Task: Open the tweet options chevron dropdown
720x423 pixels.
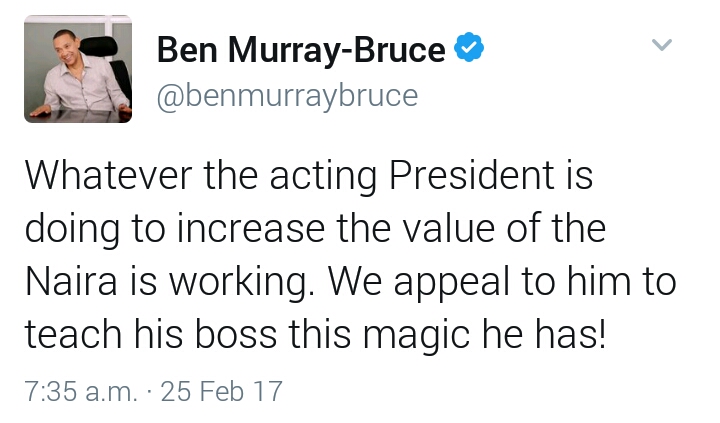Action: 662,45
